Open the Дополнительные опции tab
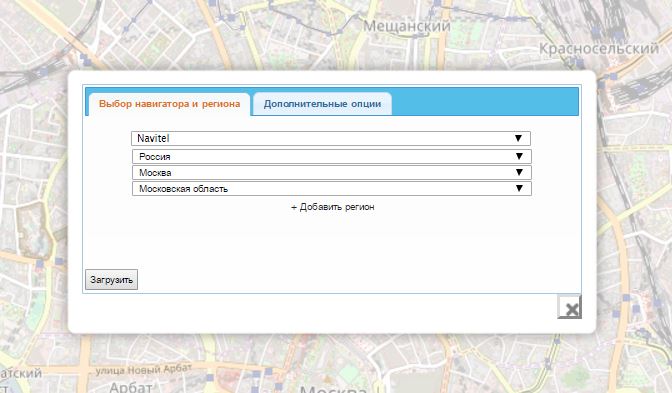This screenshot has height=393, width=672. coord(322,104)
